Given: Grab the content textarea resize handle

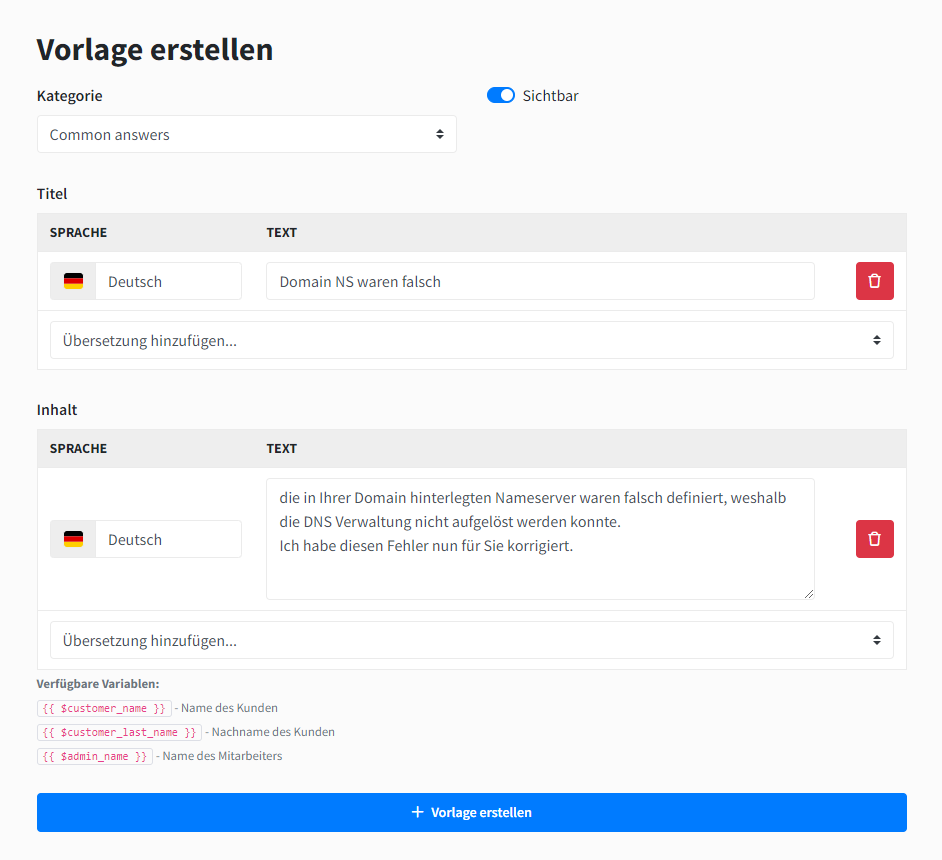Looking at the screenshot, I should coord(808,593).
